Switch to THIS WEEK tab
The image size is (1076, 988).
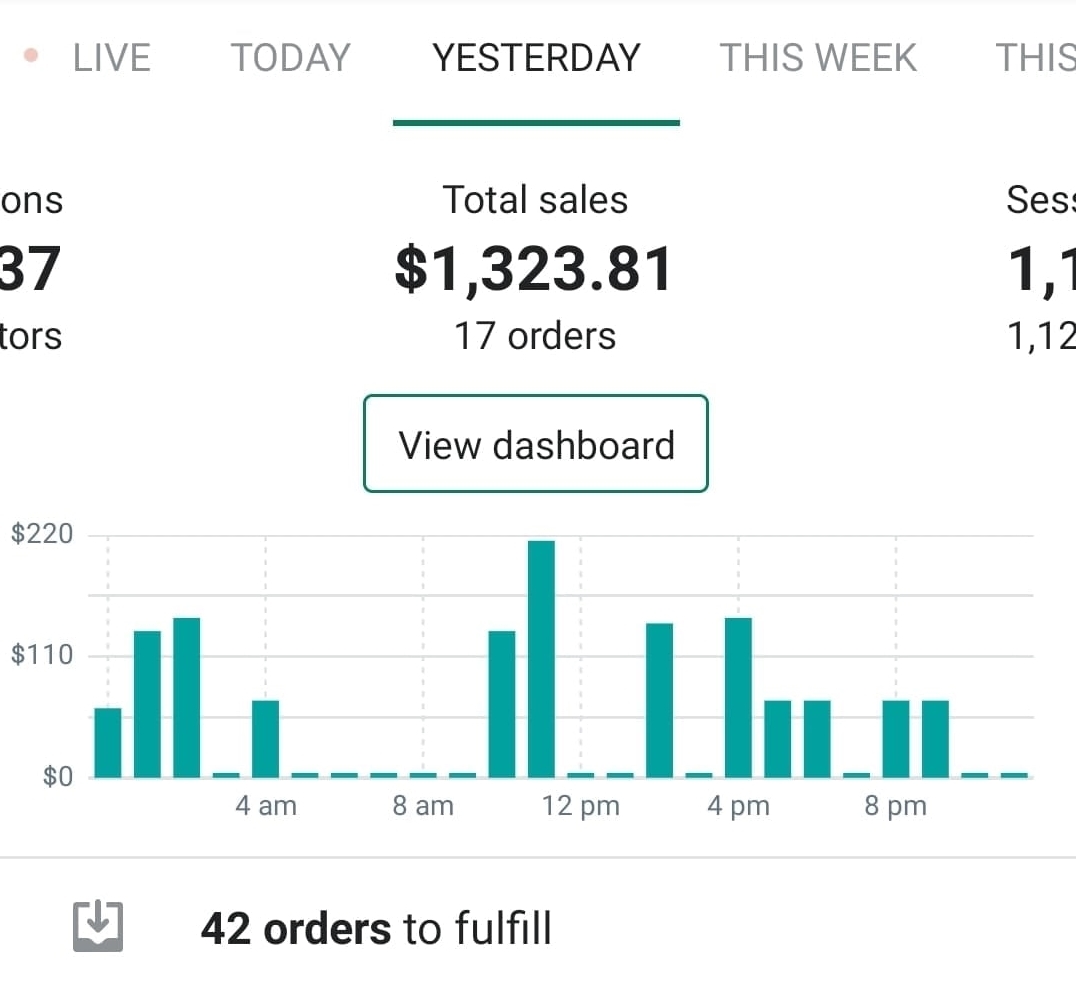818,58
